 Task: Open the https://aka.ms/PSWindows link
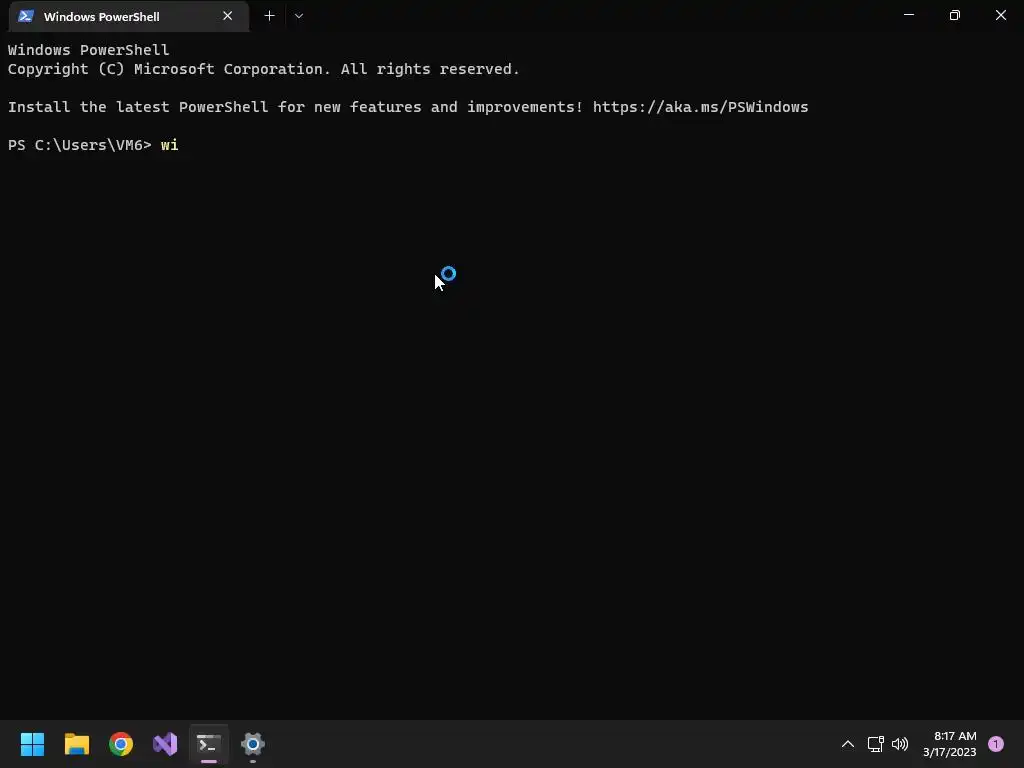(700, 107)
